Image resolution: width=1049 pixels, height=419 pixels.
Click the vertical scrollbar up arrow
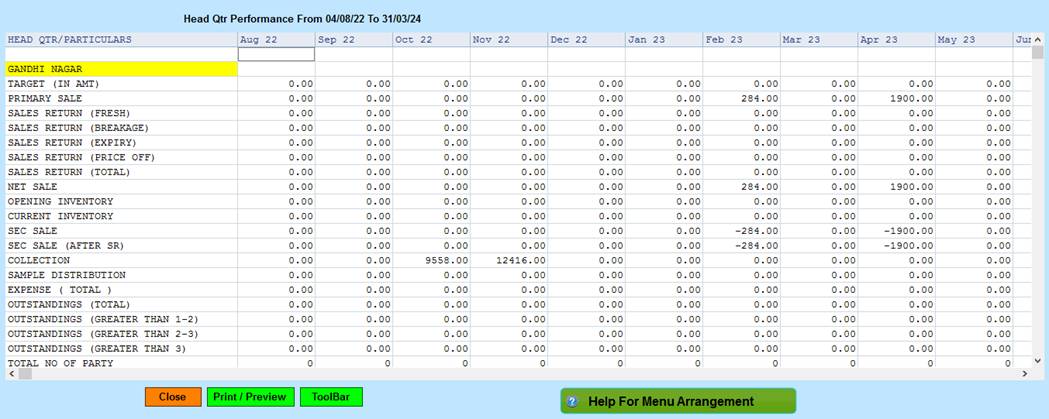coord(1037,39)
